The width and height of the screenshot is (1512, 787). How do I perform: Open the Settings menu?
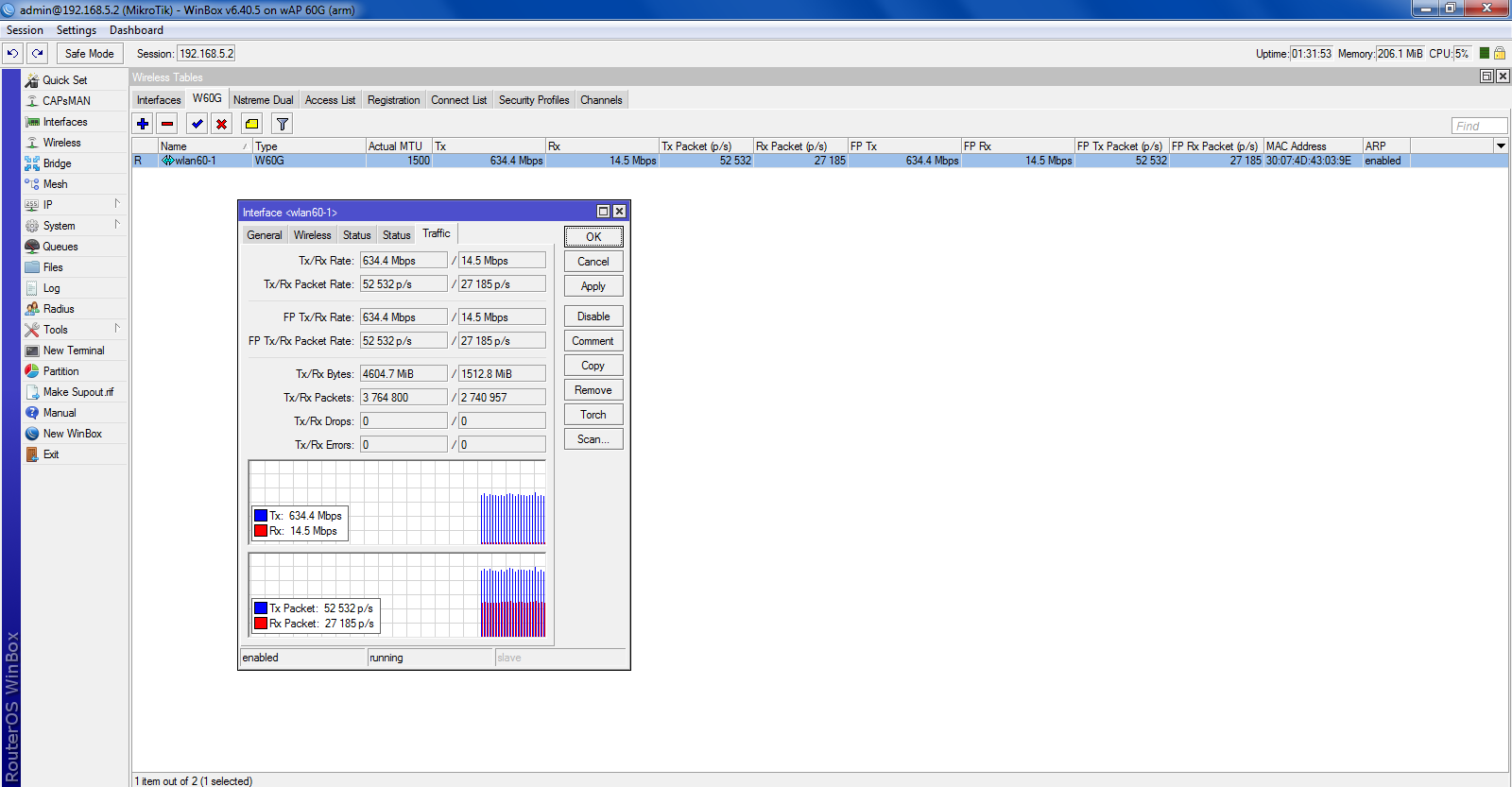click(77, 30)
